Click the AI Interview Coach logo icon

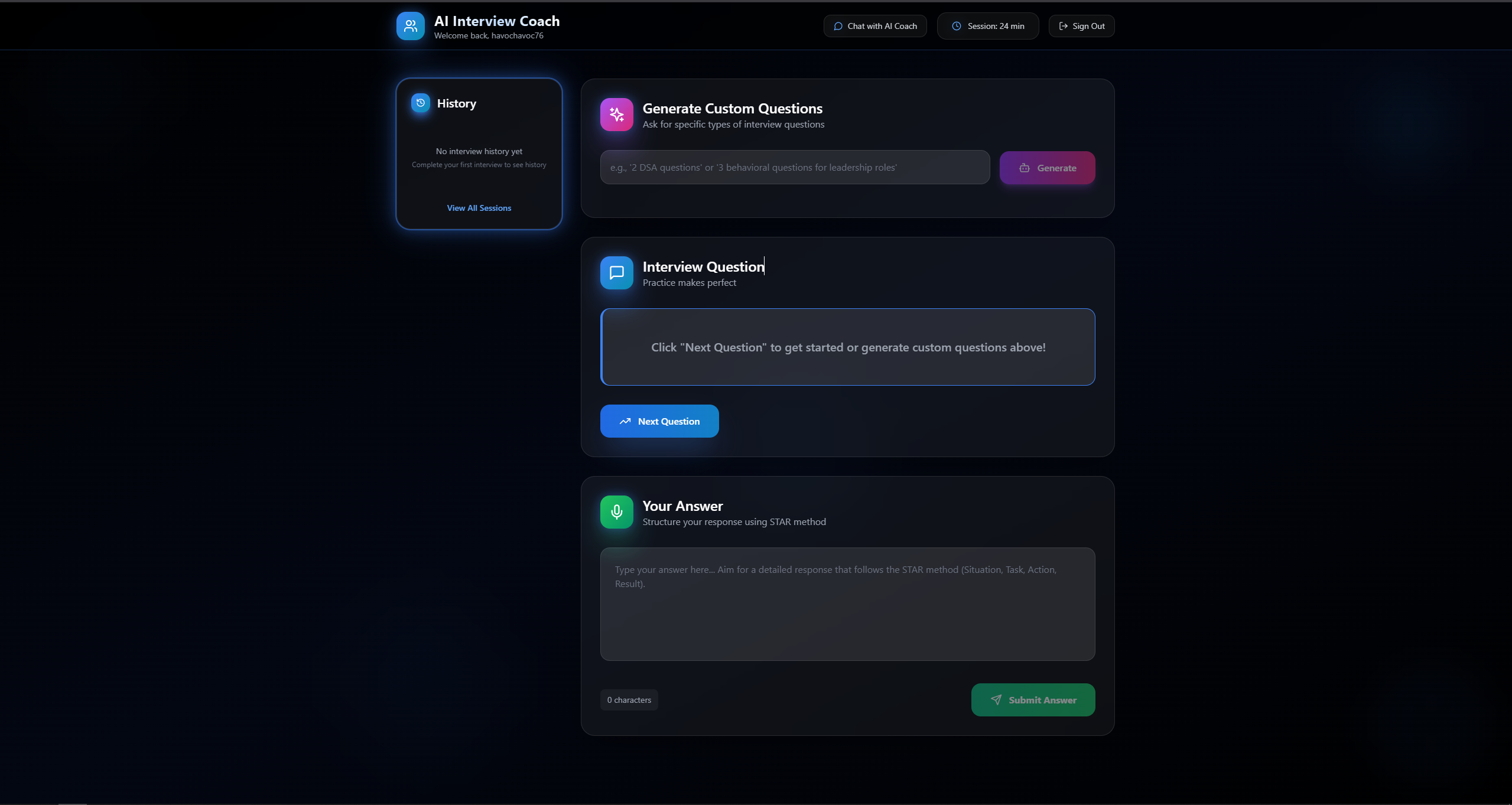pos(410,26)
